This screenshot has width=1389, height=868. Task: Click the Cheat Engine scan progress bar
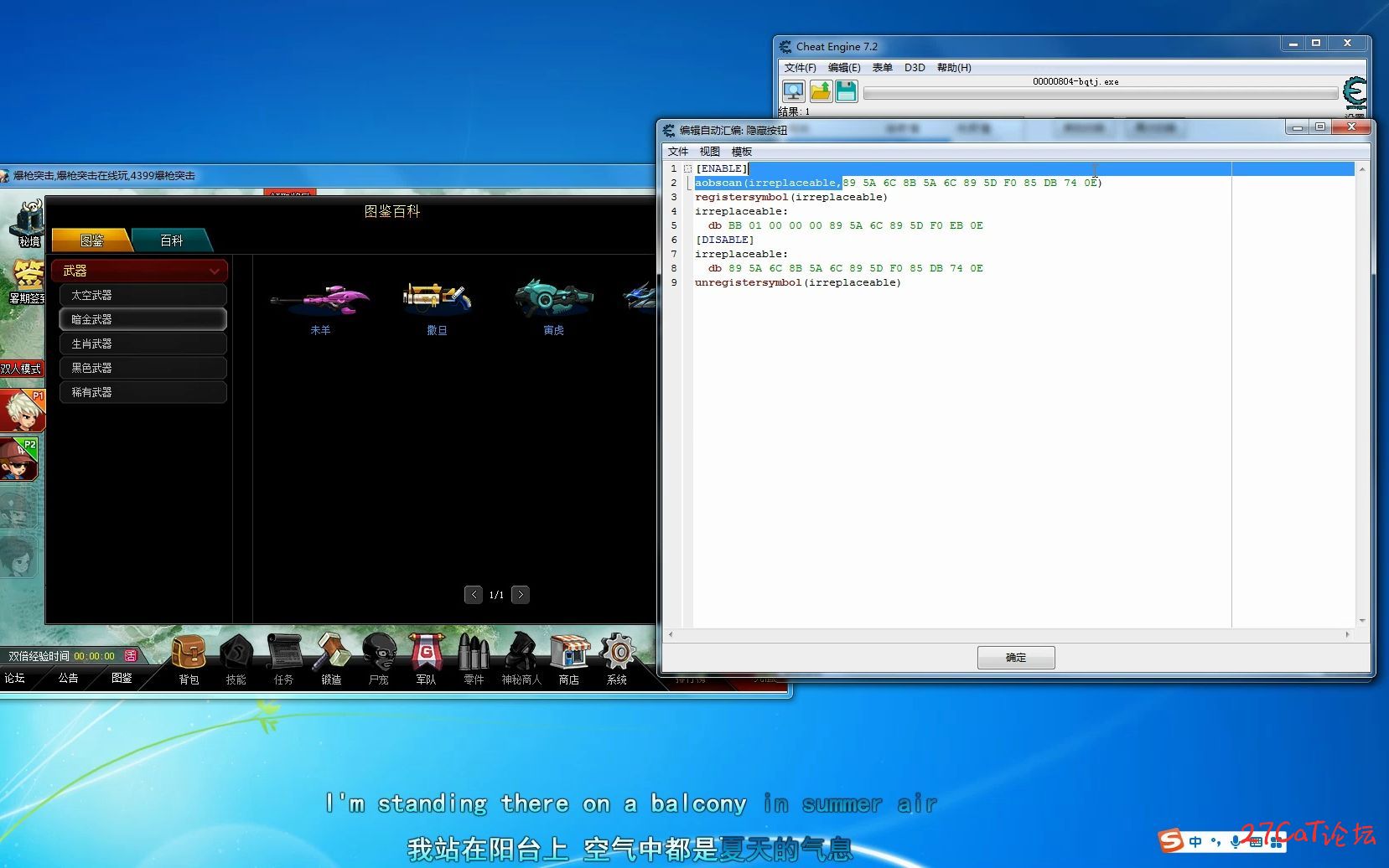click(x=1100, y=94)
